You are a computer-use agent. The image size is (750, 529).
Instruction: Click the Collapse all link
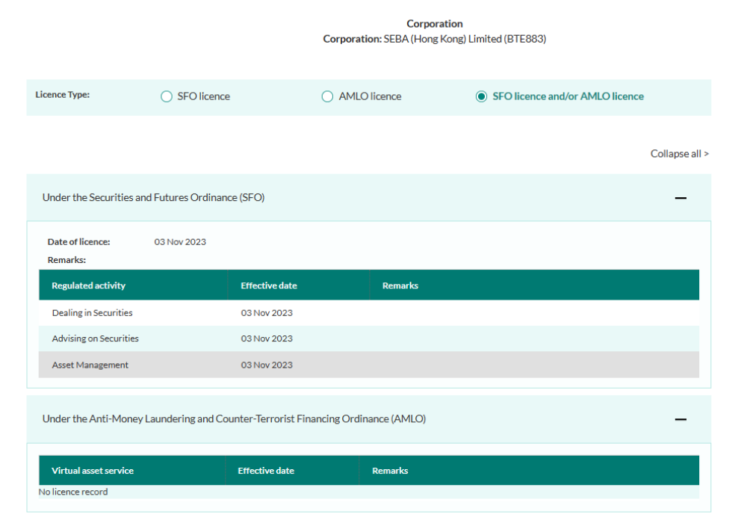point(679,154)
